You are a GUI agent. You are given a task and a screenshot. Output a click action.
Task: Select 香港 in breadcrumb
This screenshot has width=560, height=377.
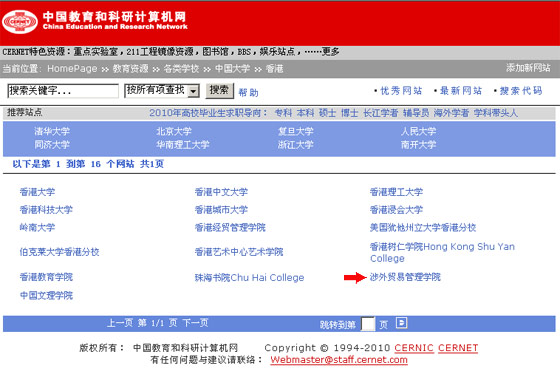[x=274, y=69]
